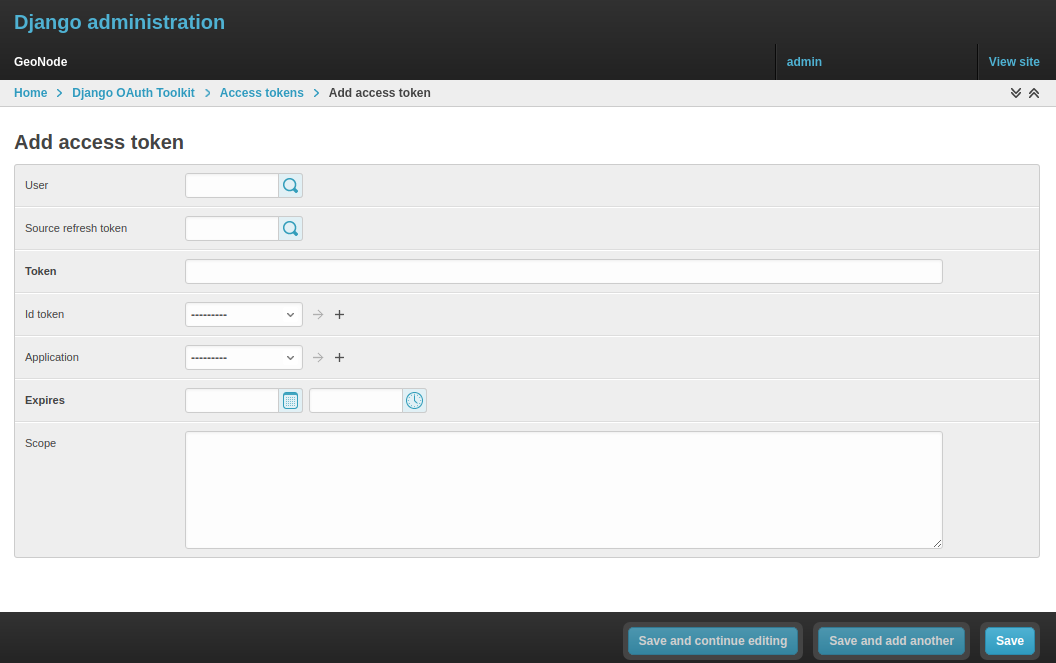
Task: Click View site in the top bar
Action: (1014, 62)
